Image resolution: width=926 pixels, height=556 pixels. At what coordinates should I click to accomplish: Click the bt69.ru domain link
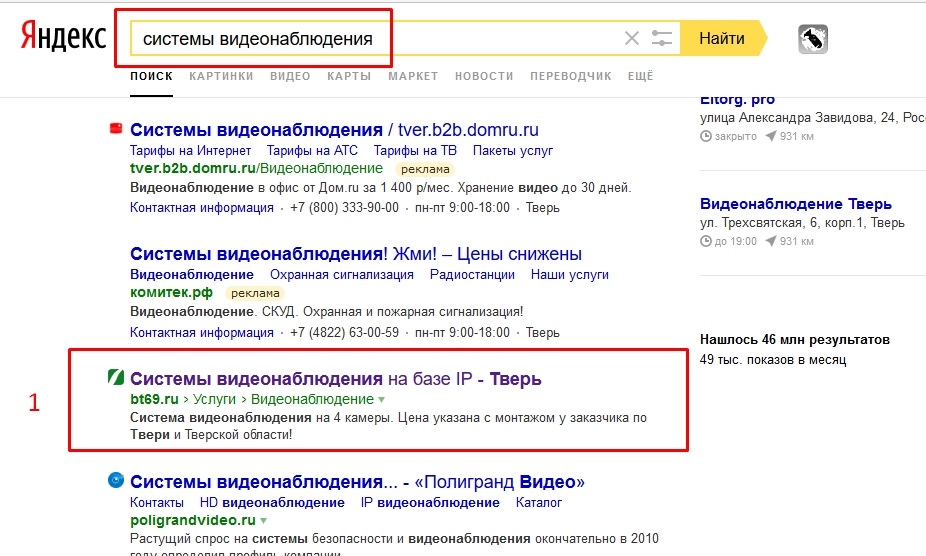(154, 399)
